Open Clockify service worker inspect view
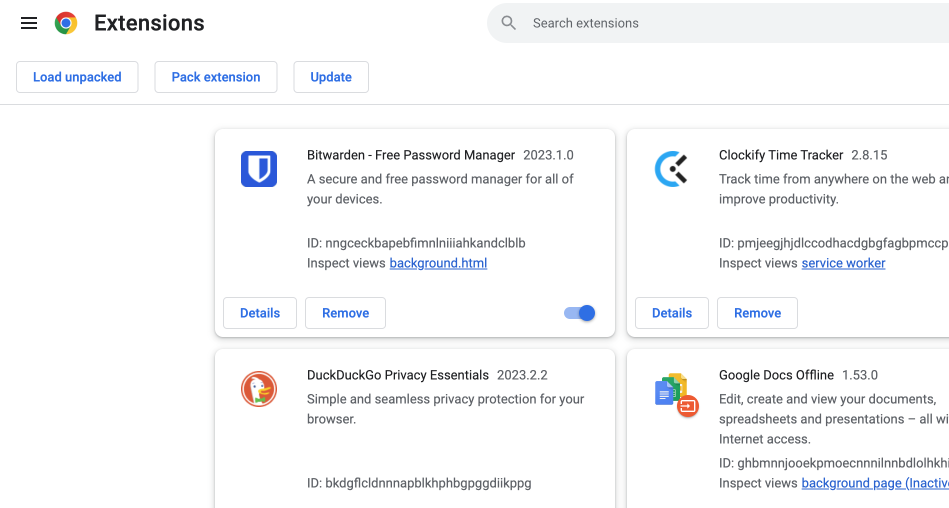 (844, 263)
